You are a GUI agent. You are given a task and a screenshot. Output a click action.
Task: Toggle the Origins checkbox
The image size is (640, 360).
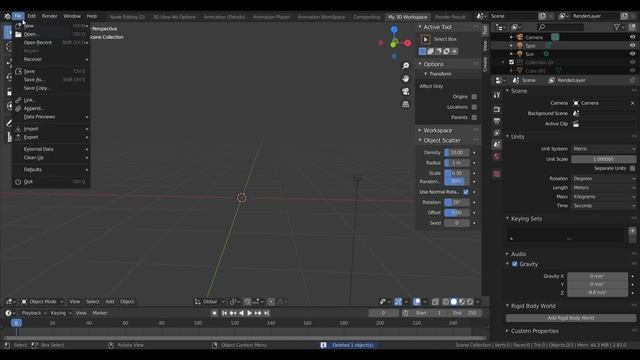point(474,97)
